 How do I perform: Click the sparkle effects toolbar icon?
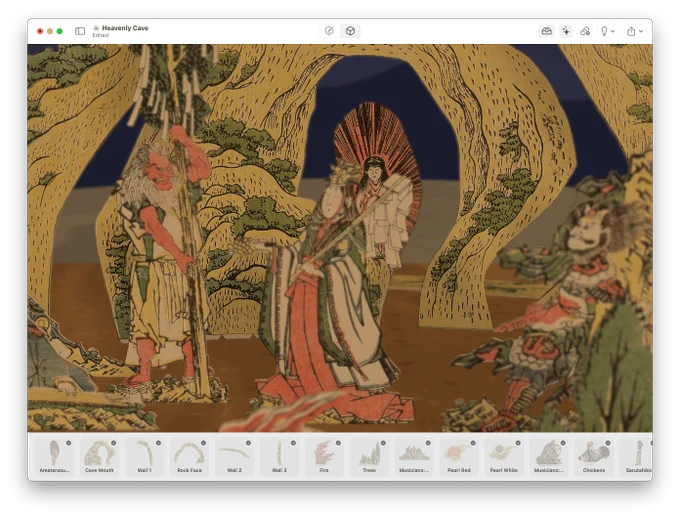566,31
